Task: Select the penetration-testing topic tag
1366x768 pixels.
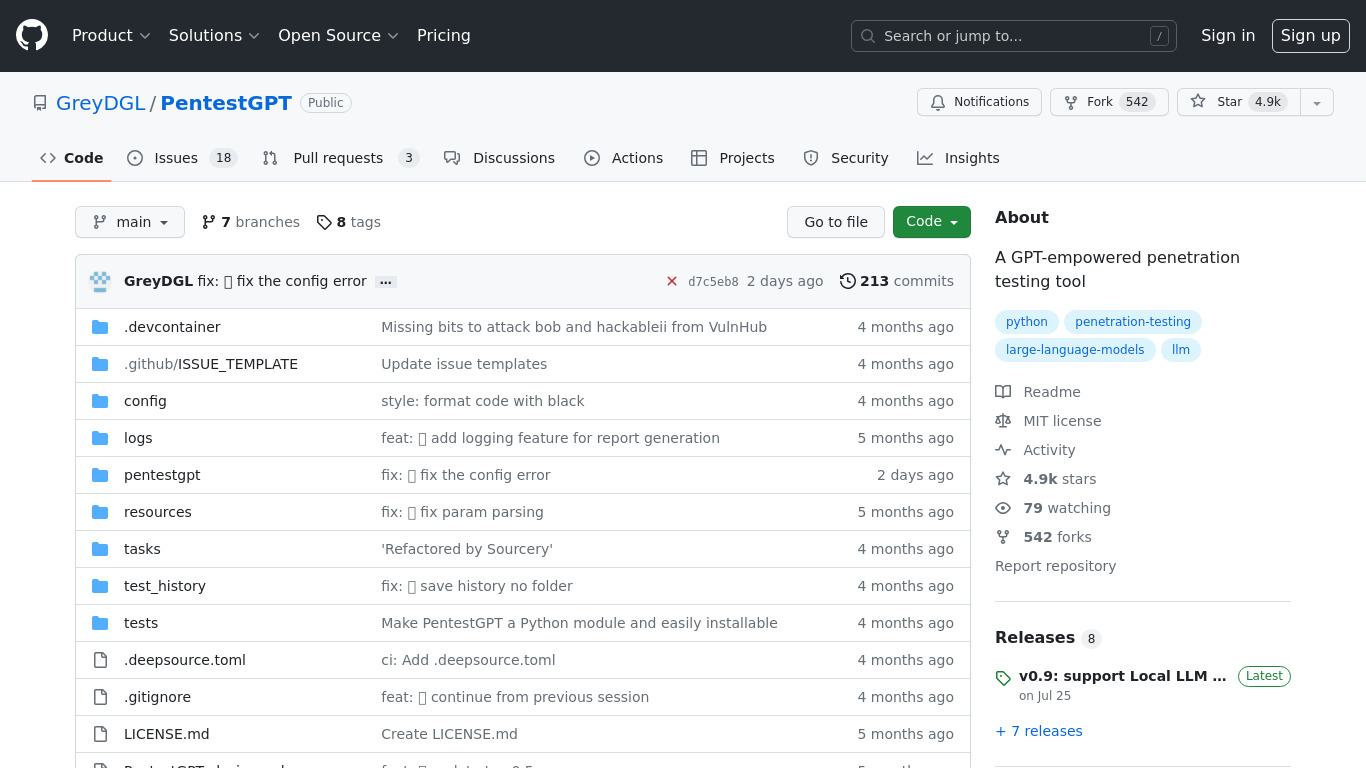Action: click(1133, 322)
